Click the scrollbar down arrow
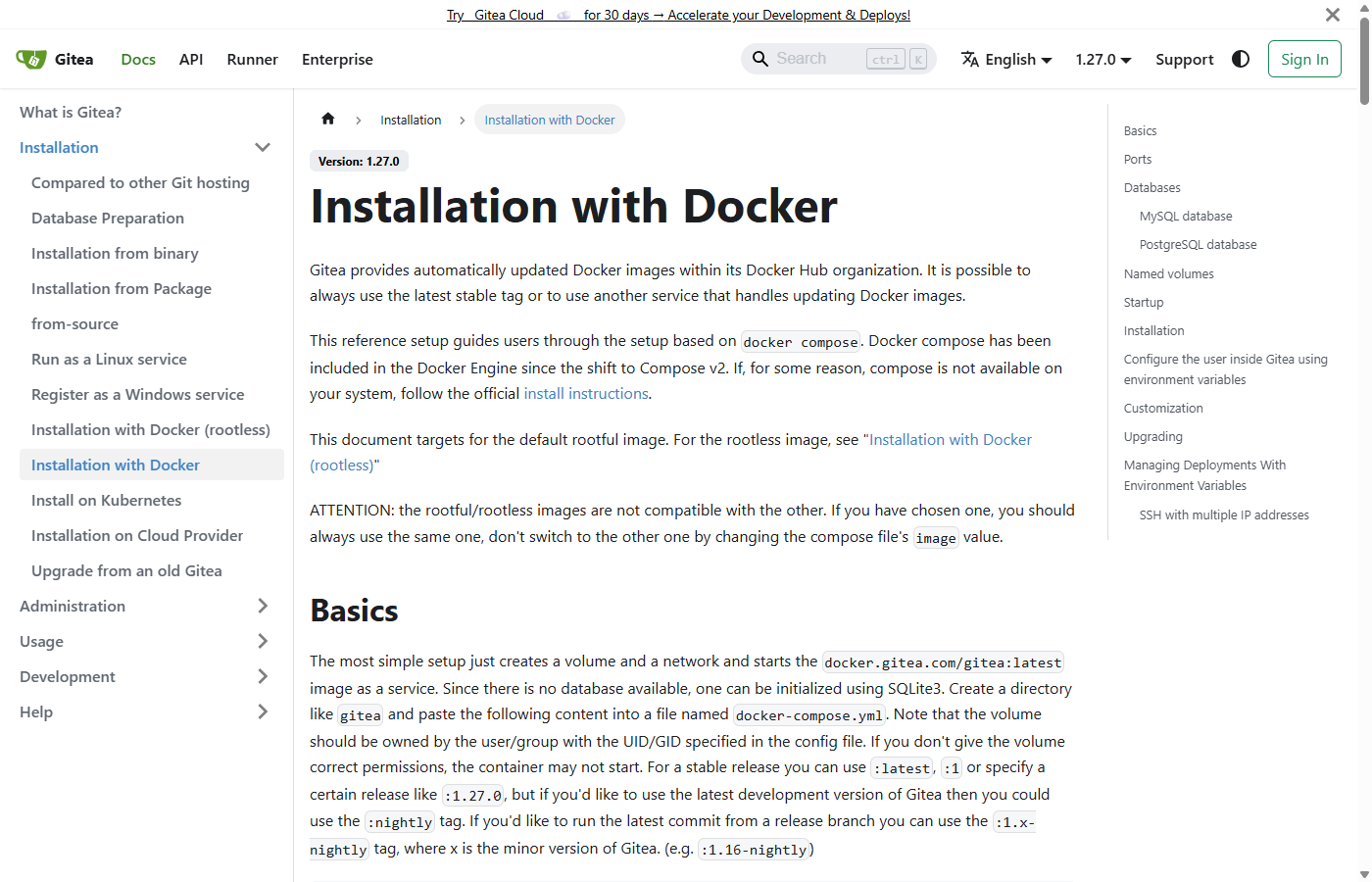Image resolution: width=1372 pixels, height=882 pixels. (1365, 874)
